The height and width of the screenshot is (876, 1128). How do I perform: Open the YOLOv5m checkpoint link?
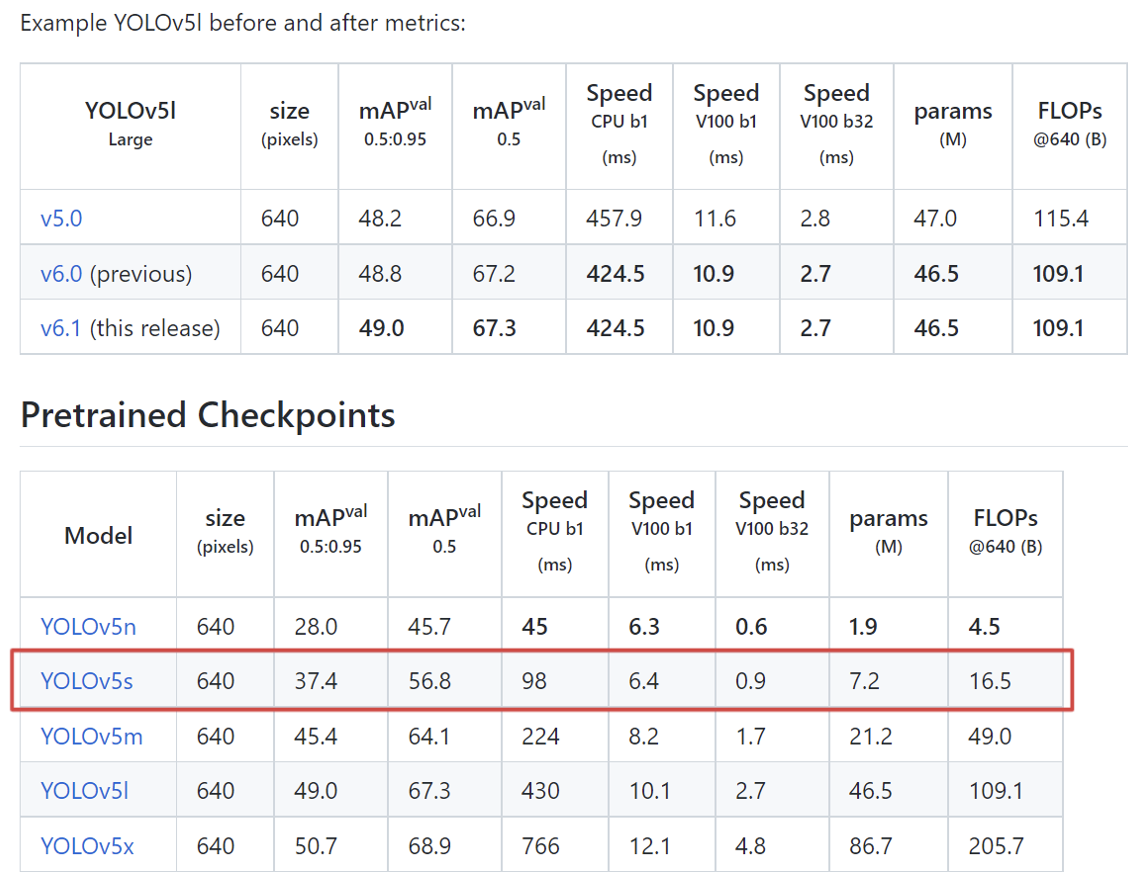[91, 737]
